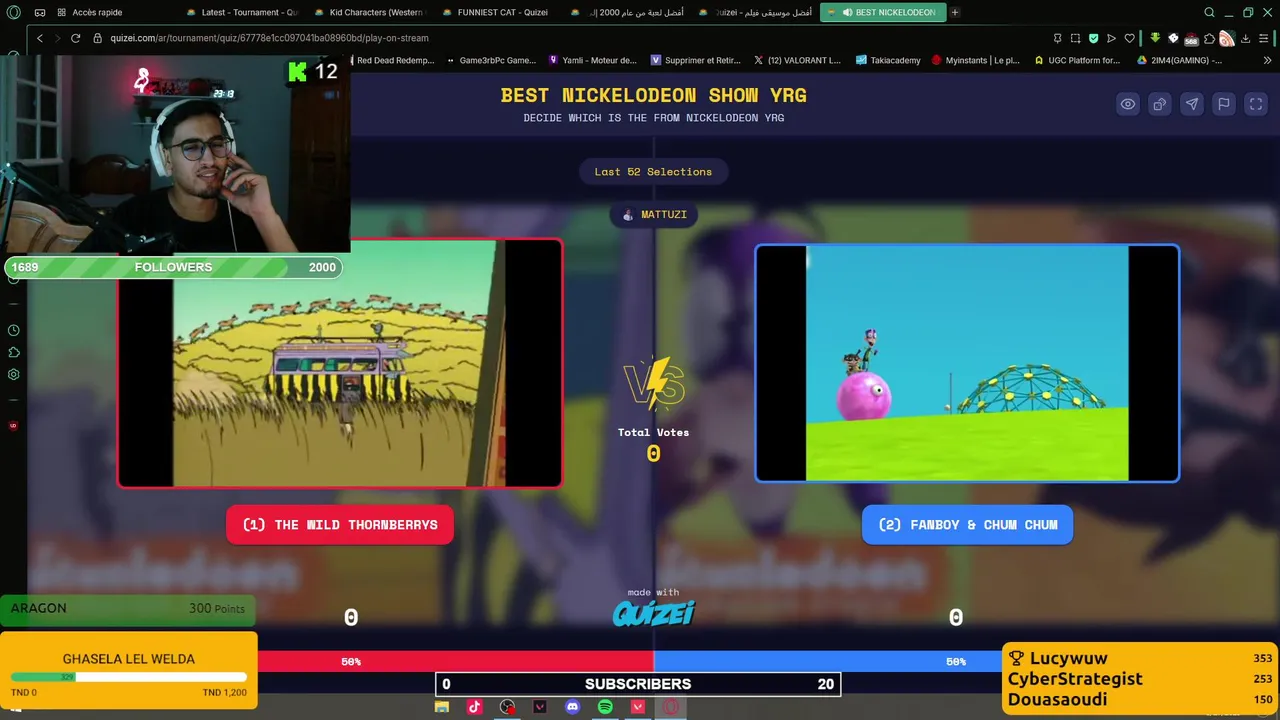Open sidebar settings gear icon
Image resolution: width=1280 pixels, height=720 pixels.
13,374
